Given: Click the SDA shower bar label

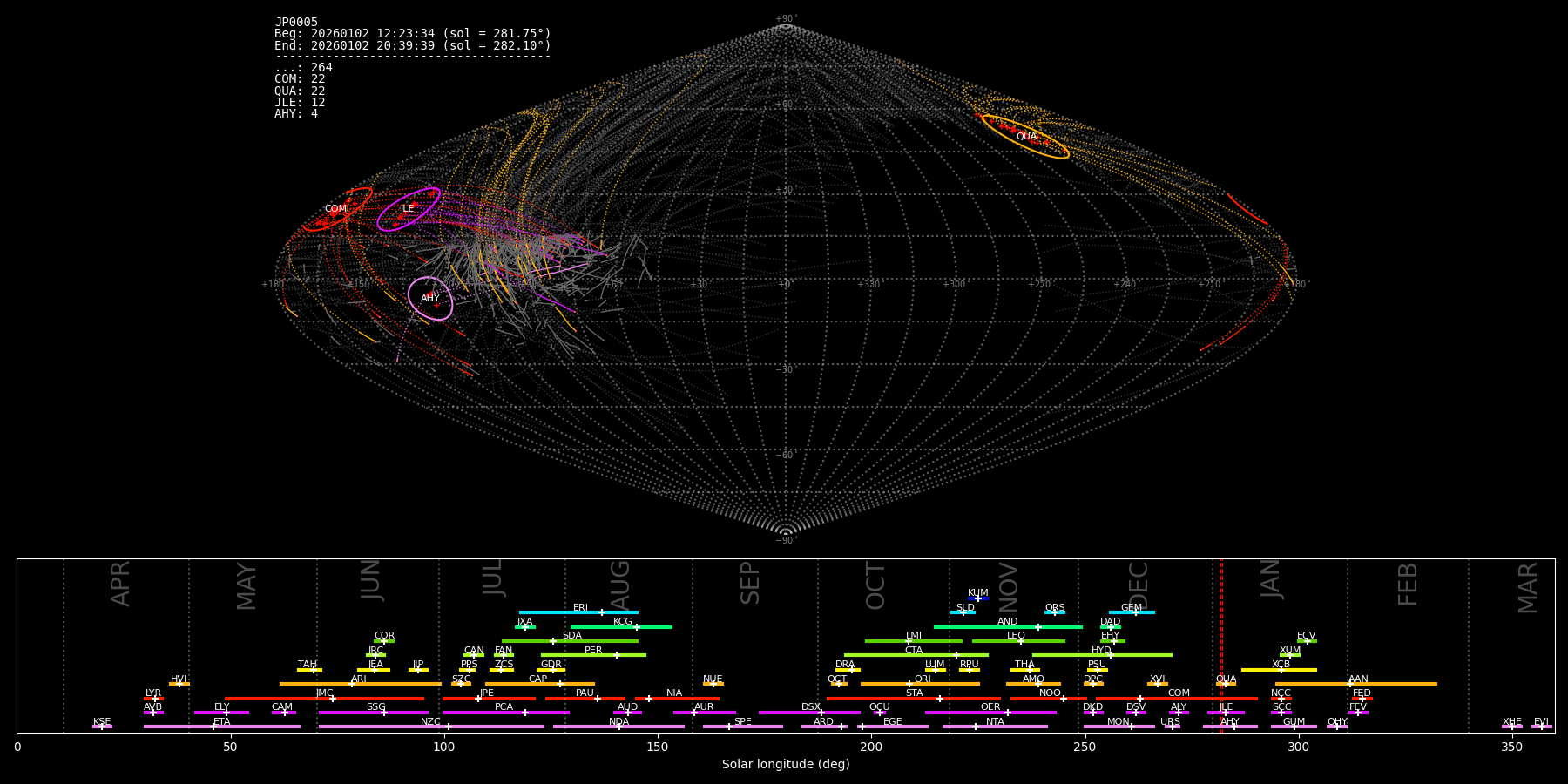Looking at the screenshot, I should (572, 636).
